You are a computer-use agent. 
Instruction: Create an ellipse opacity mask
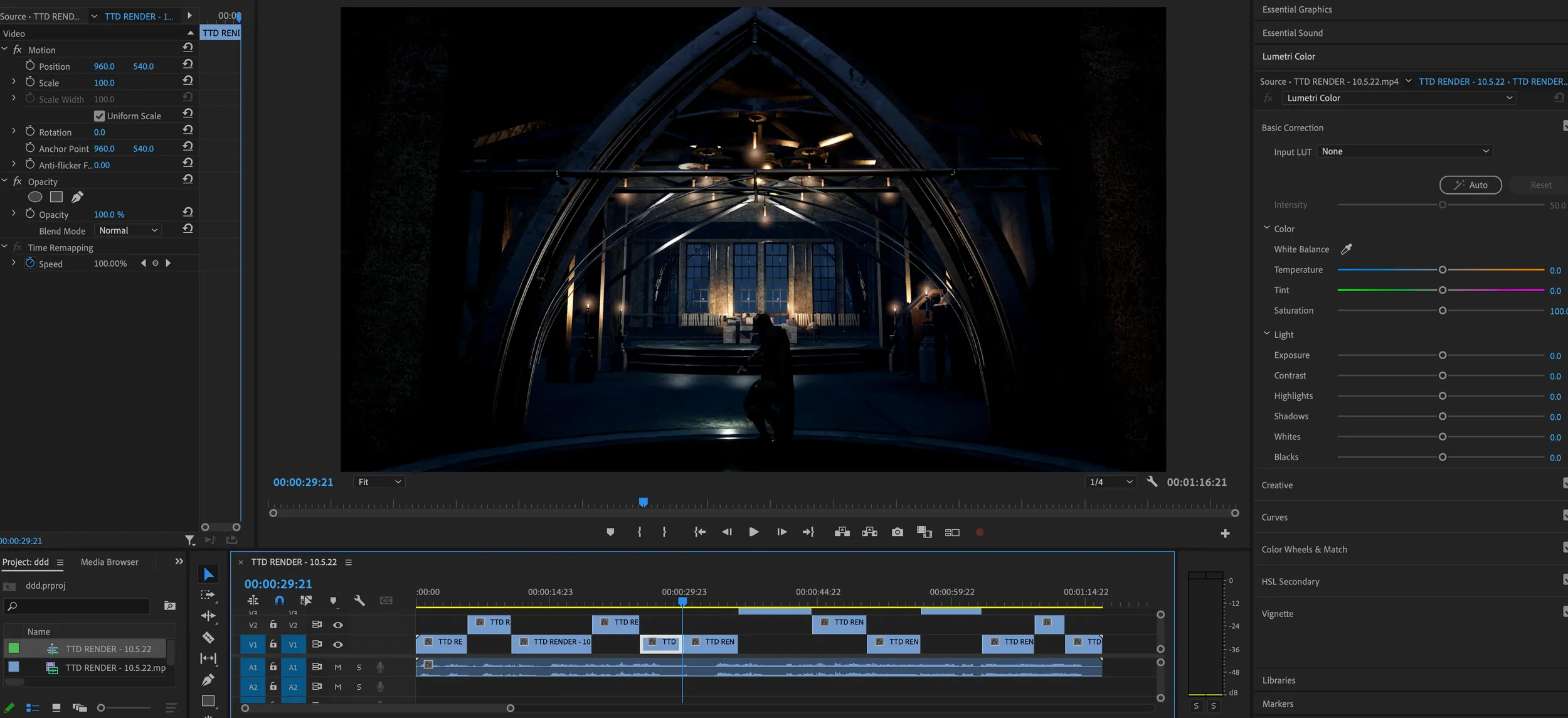point(35,197)
